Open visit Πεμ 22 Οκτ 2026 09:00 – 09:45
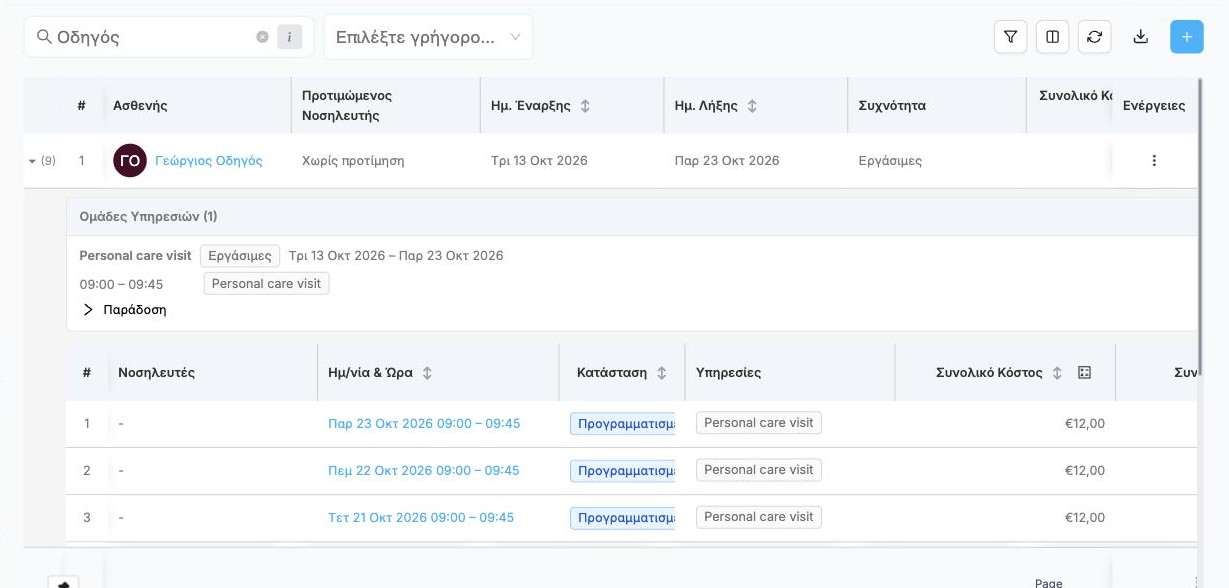The width and height of the screenshot is (1229, 588). point(424,470)
